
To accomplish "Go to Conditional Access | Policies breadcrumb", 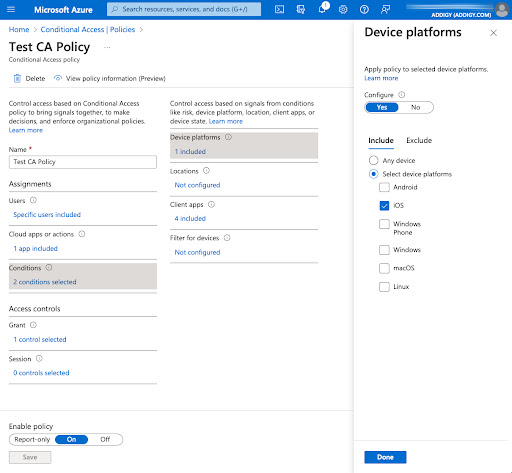I will tap(88, 29).
